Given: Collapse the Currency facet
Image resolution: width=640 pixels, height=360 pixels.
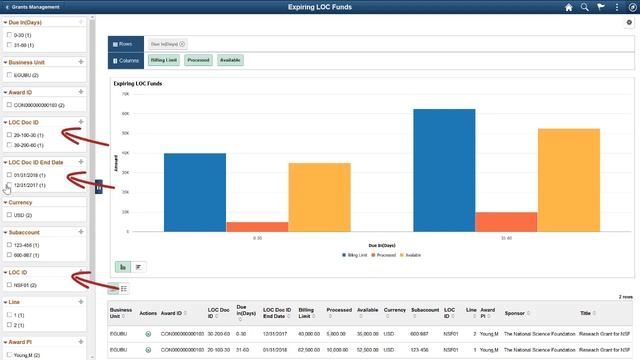Looking at the screenshot, I should (5, 202).
